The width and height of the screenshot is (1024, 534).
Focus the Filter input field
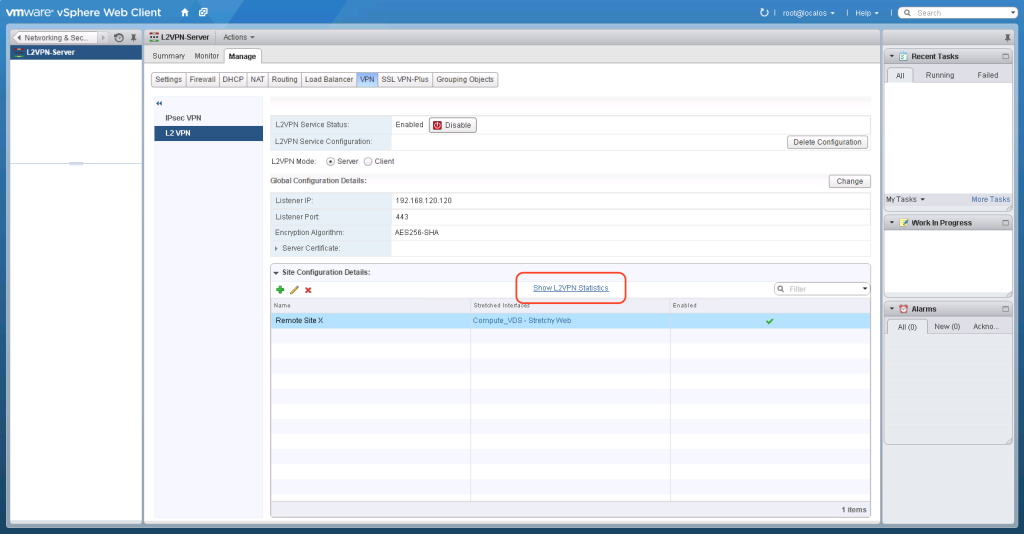pyautogui.click(x=823, y=289)
